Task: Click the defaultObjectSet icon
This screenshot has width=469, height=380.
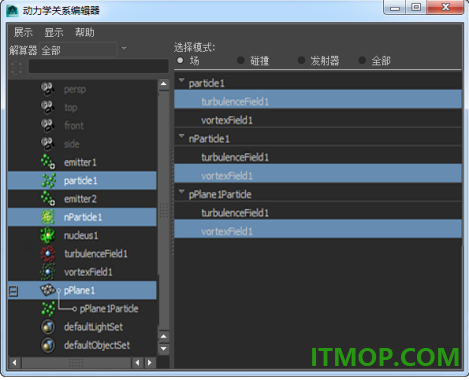Action: 48,345
